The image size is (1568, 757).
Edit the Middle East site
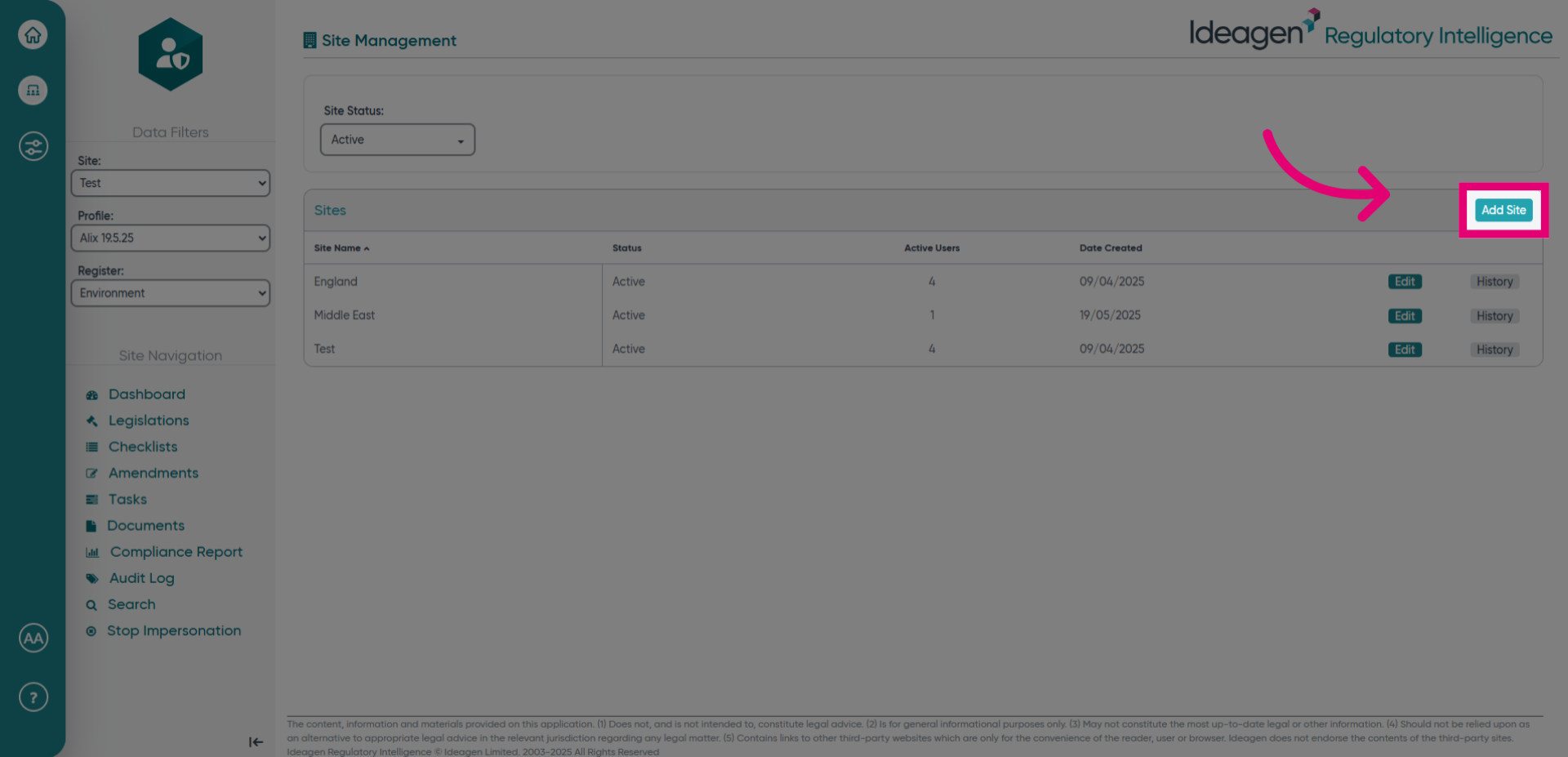point(1405,316)
